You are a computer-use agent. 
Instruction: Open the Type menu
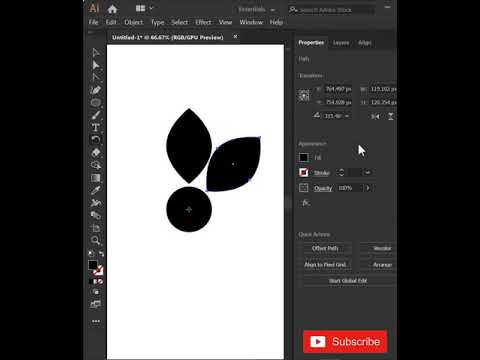[x=157, y=22]
